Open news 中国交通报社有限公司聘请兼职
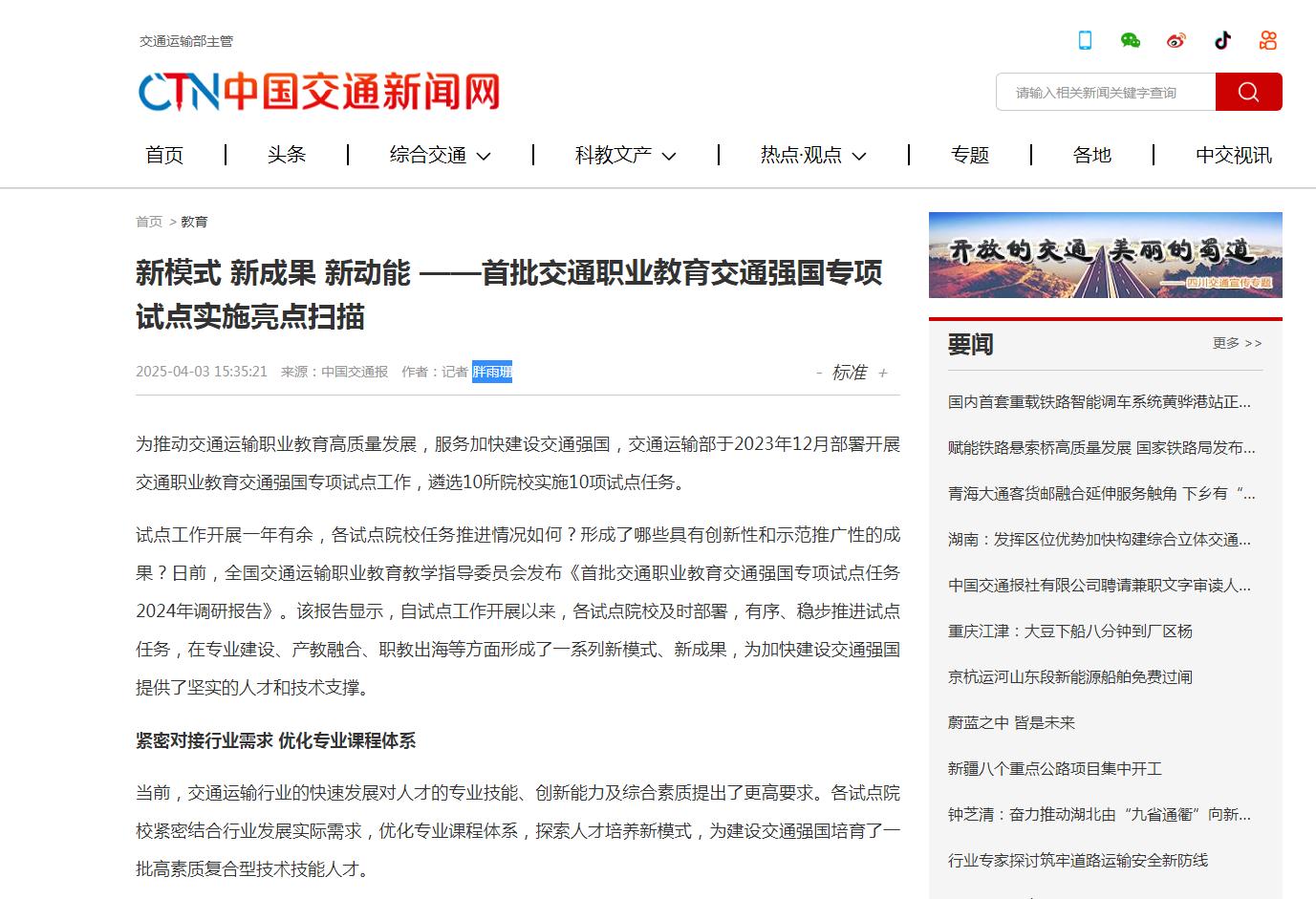 coord(1099,586)
